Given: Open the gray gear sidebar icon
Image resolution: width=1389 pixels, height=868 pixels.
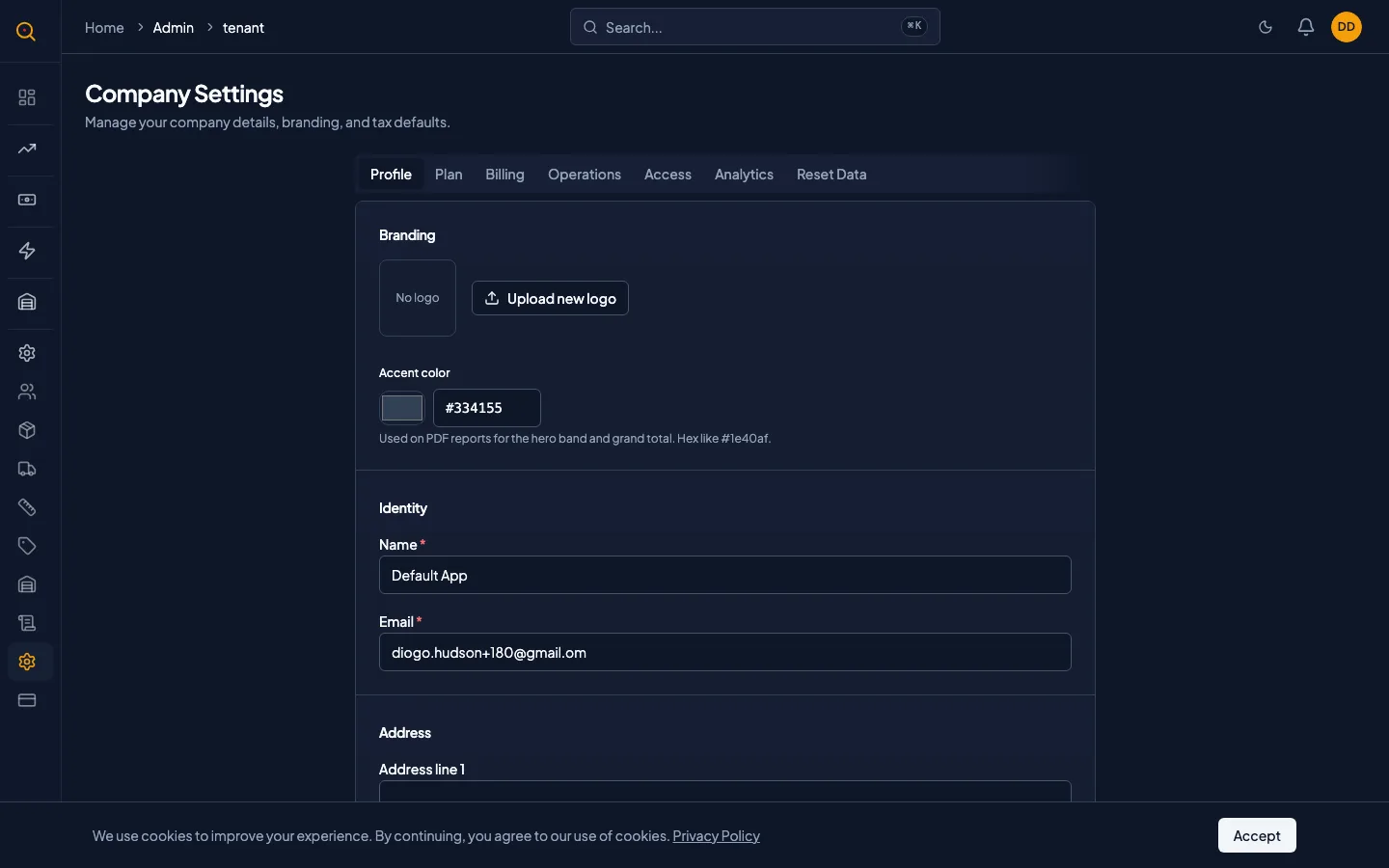Looking at the screenshot, I should point(27,353).
